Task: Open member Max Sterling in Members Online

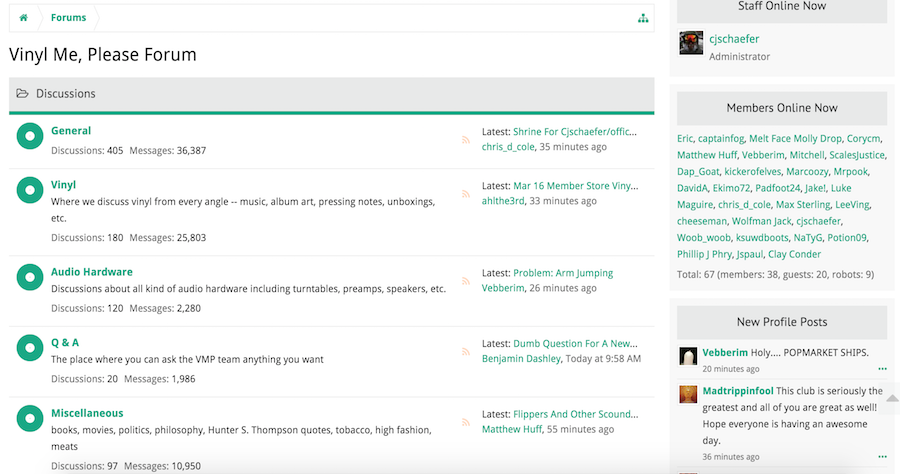Action: point(803,205)
